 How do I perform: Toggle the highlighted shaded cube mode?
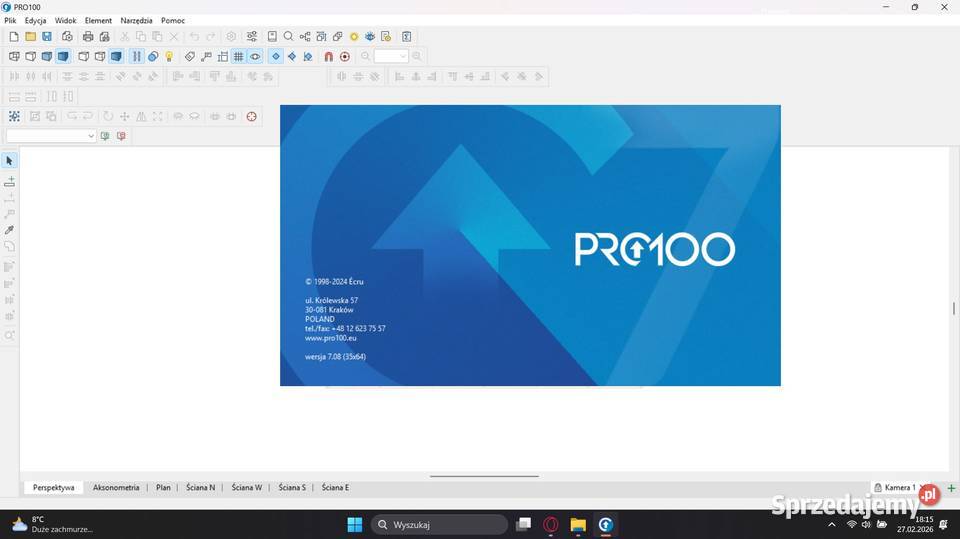116,56
